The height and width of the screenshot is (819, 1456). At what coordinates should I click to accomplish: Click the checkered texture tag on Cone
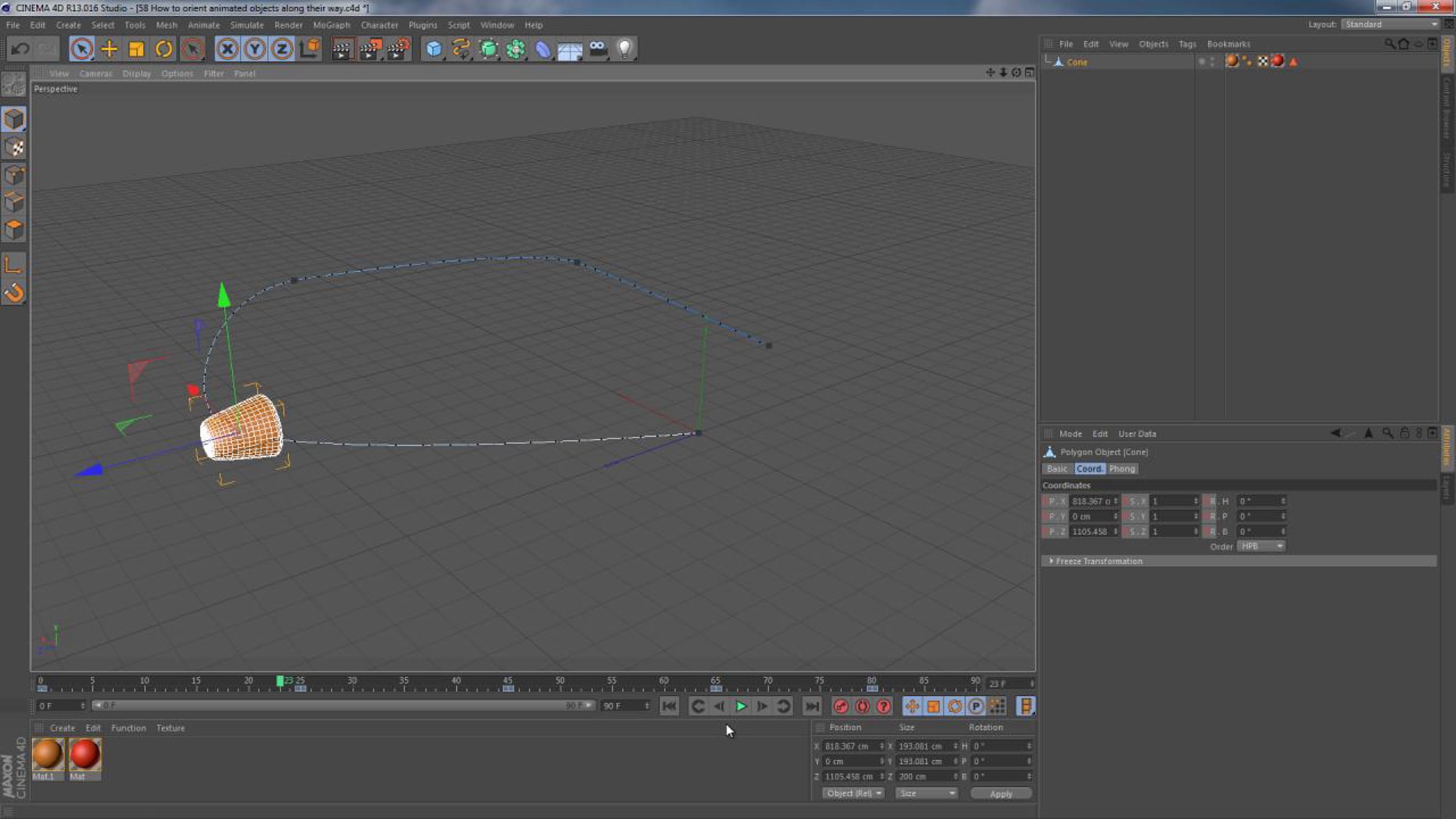click(x=1262, y=61)
